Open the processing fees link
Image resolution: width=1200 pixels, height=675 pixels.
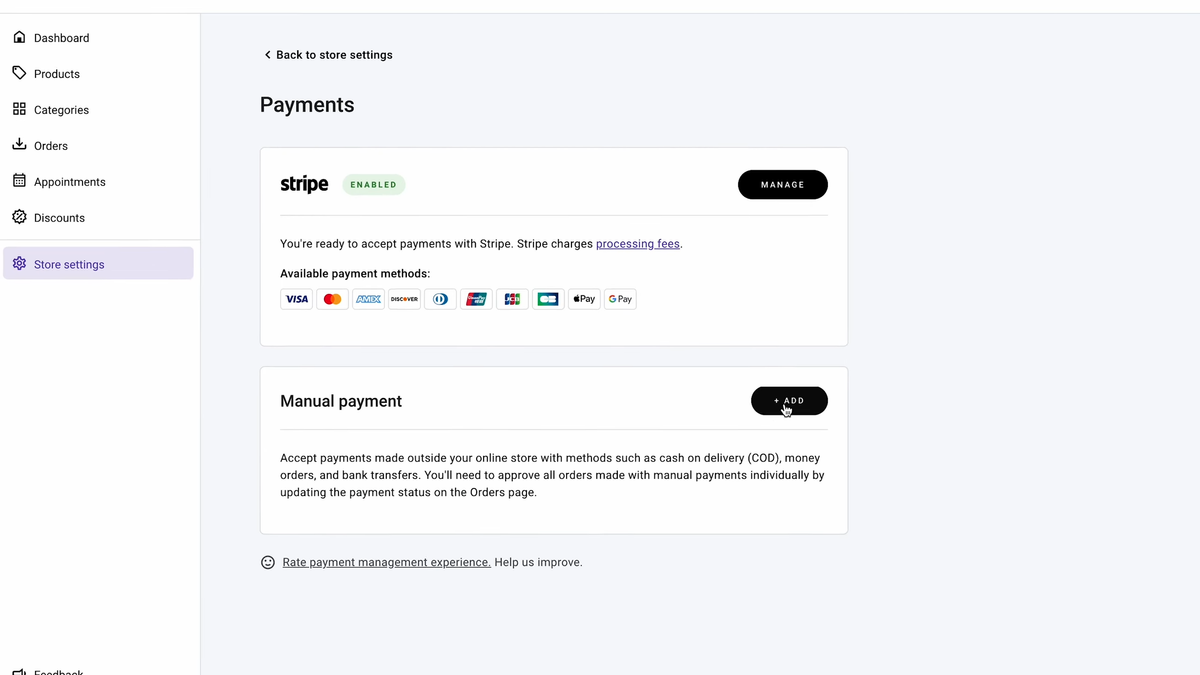(x=638, y=244)
